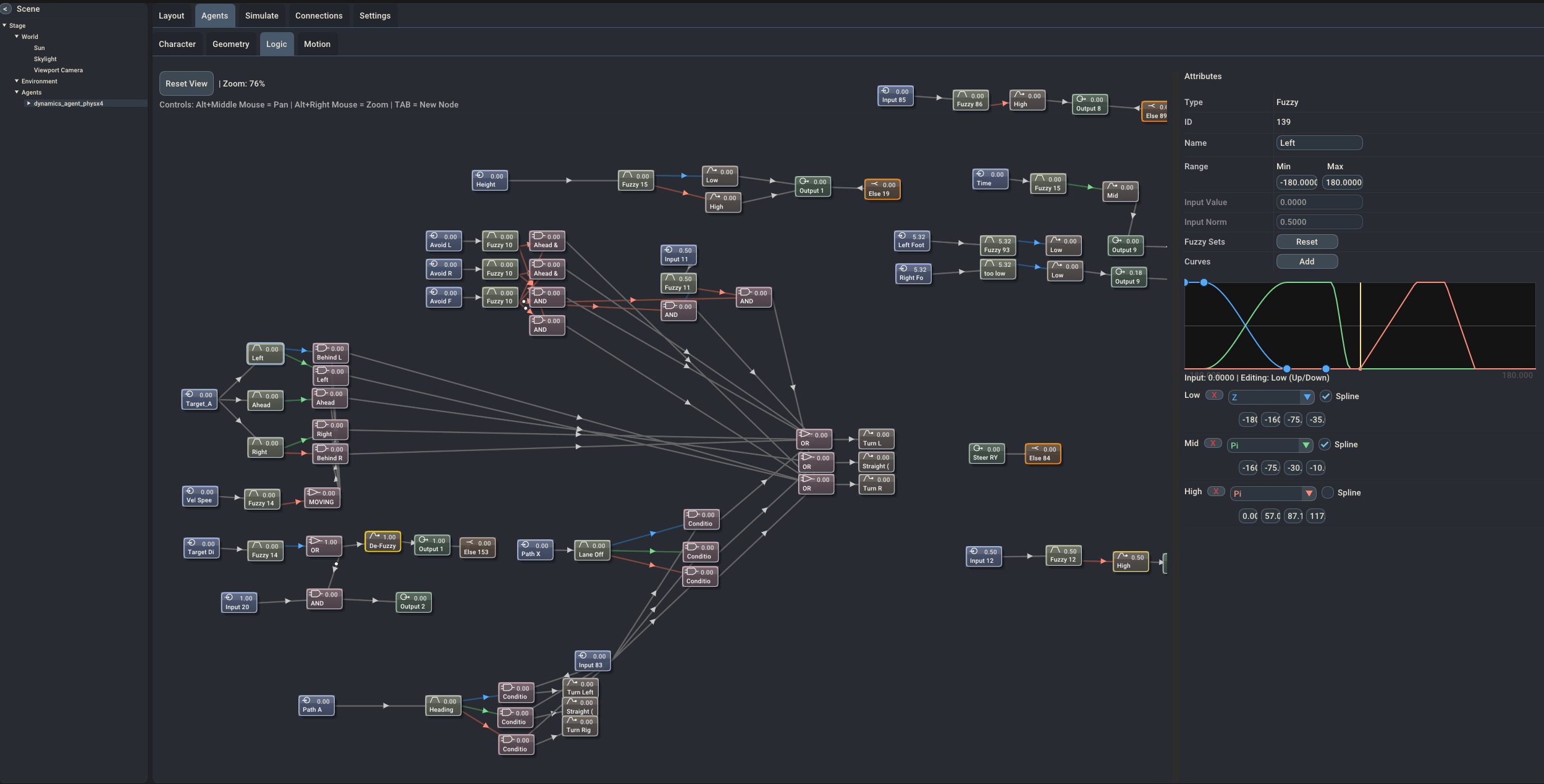Click the Reset View button
Viewport: 1544px width, 784px height.
click(186, 83)
